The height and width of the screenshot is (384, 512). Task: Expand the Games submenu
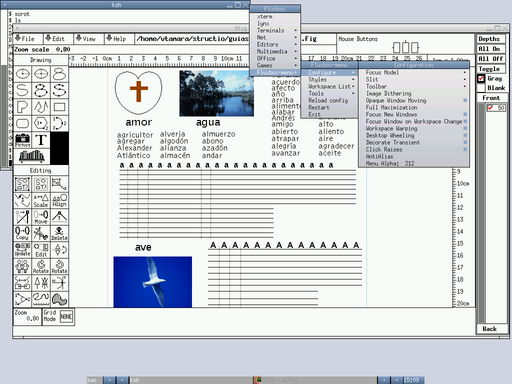pos(275,65)
